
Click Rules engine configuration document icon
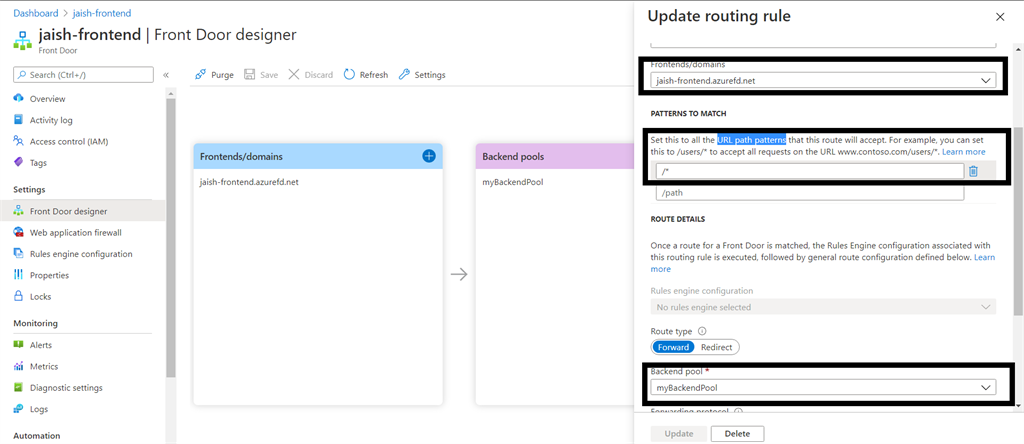(x=18, y=254)
